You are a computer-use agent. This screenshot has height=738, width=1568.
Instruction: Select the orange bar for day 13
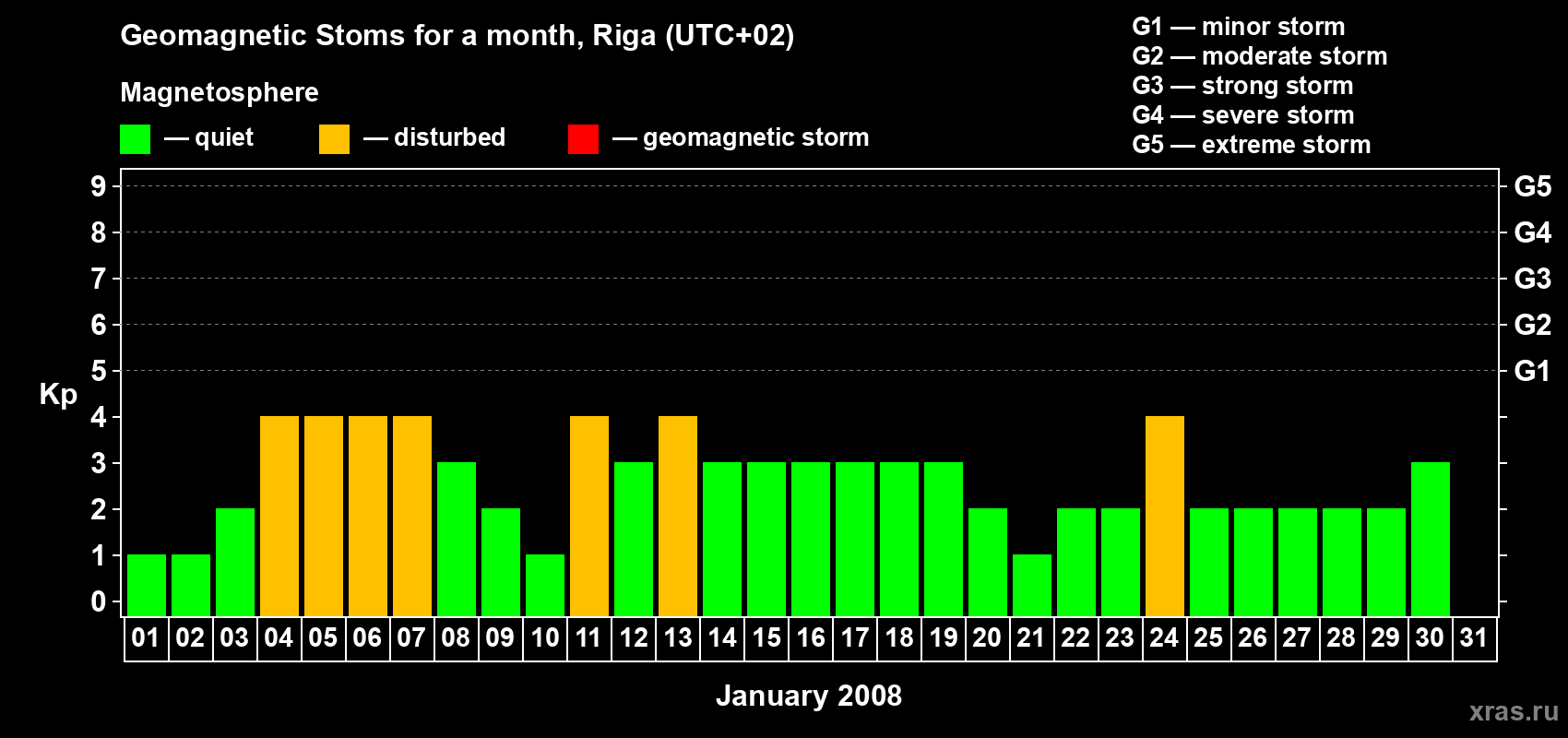[x=678, y=516]
